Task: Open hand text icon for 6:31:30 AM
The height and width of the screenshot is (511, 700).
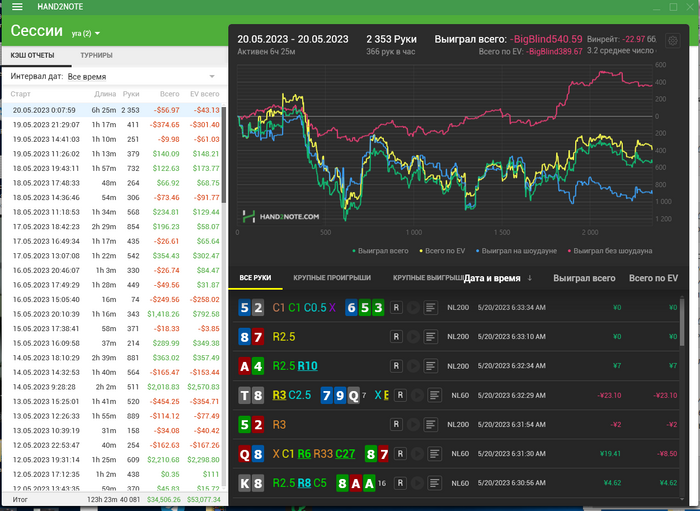Action: click(434, 454)
